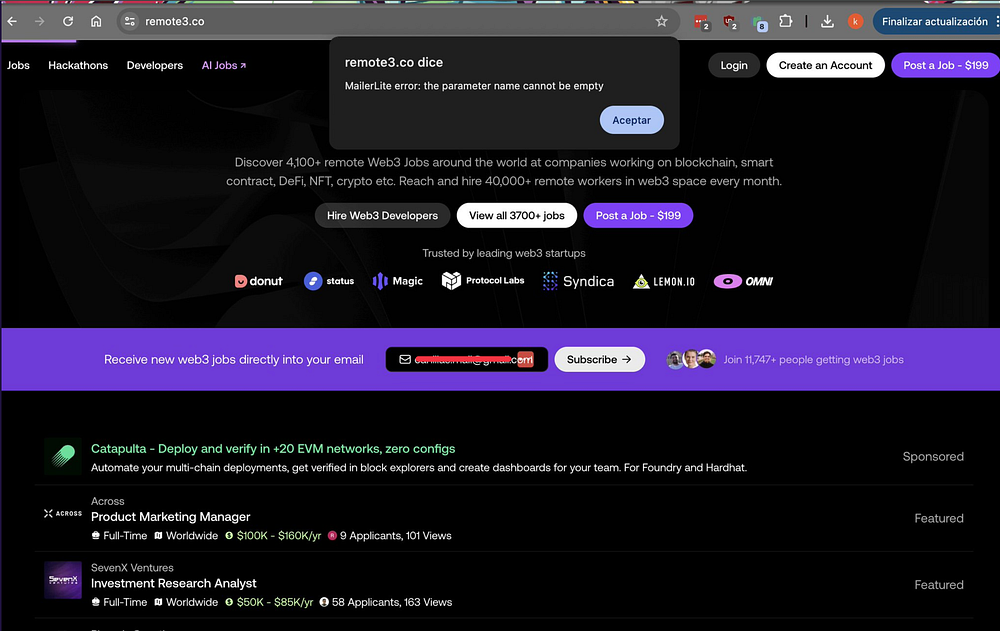Reload the page with the refresh icon
1000x631 pixels.
[x=68, y=21]
